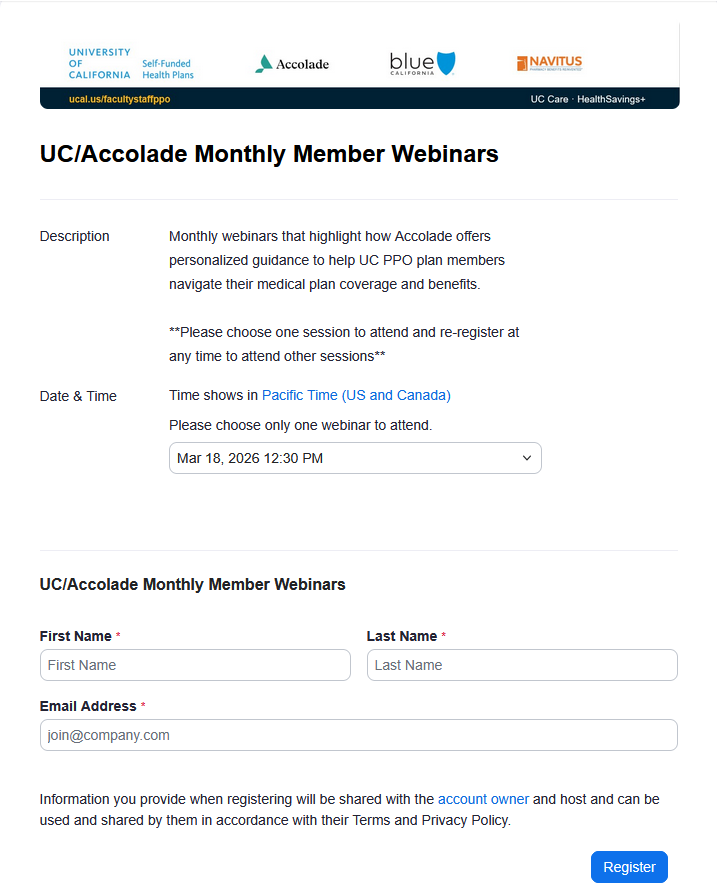Click the Email Address field label
Screen dimensions: 717x884
point(88,706)
